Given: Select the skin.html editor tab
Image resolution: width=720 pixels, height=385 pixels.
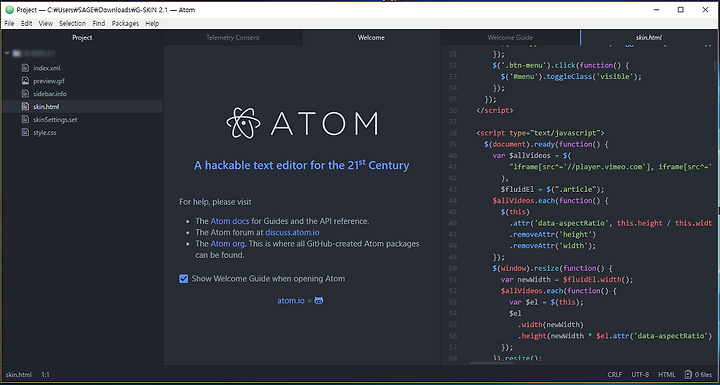Looking at the screenshot, I should click(x=649, y=38).
